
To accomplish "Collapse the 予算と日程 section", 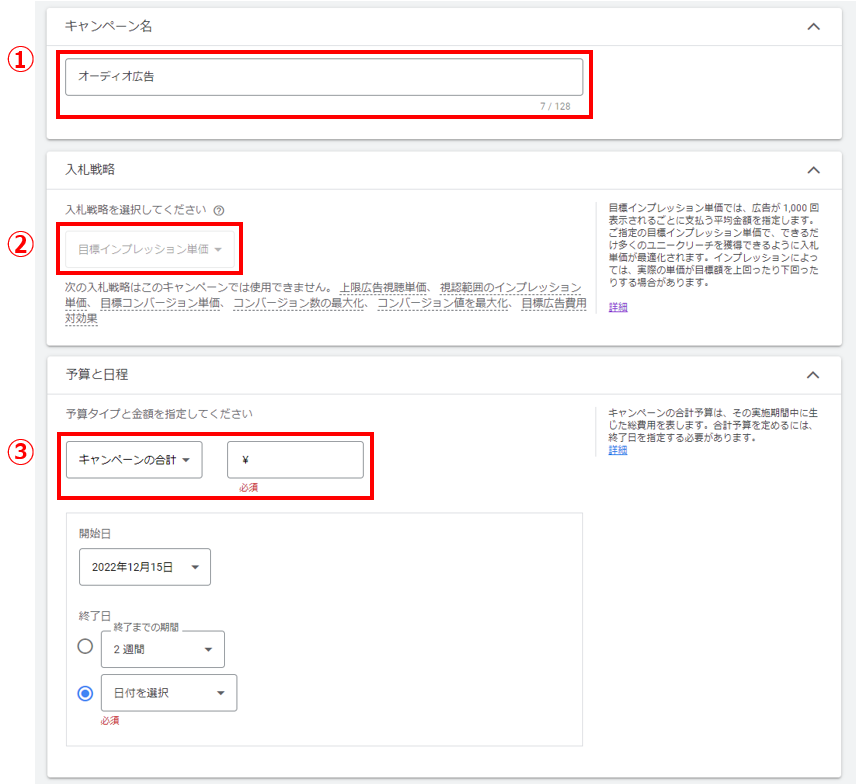I will point(813,375).
